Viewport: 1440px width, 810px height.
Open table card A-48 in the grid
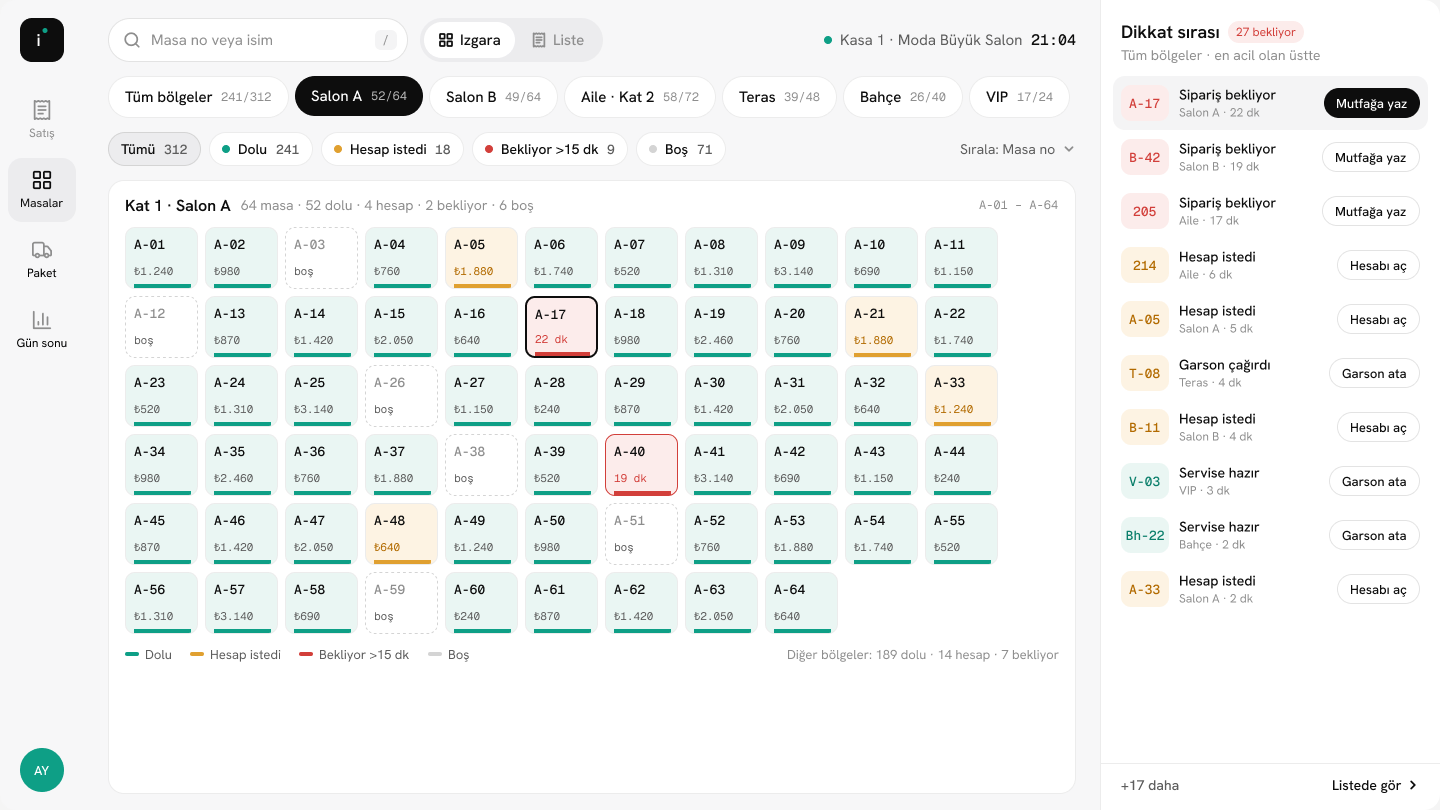tap(402, 534)
